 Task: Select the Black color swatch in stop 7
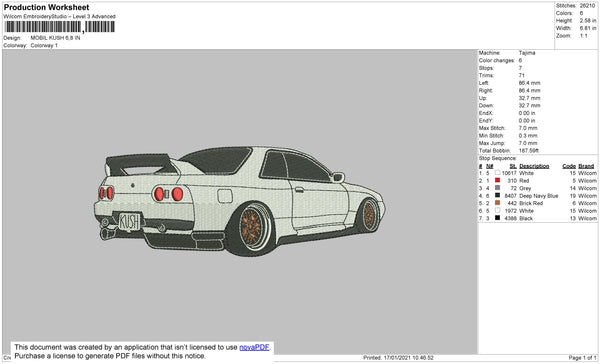click(497, 218)
